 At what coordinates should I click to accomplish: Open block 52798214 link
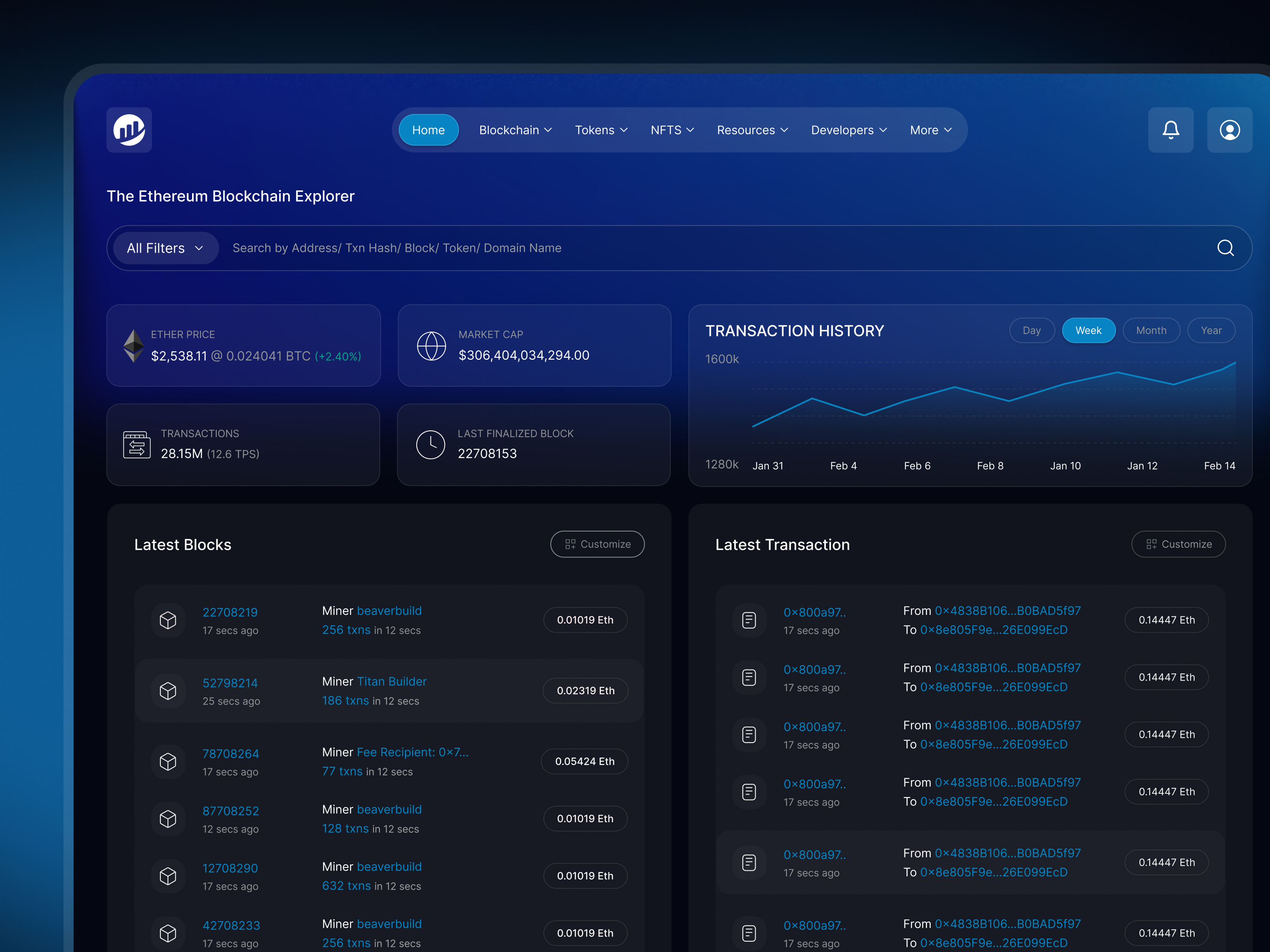tap(230, 683)
